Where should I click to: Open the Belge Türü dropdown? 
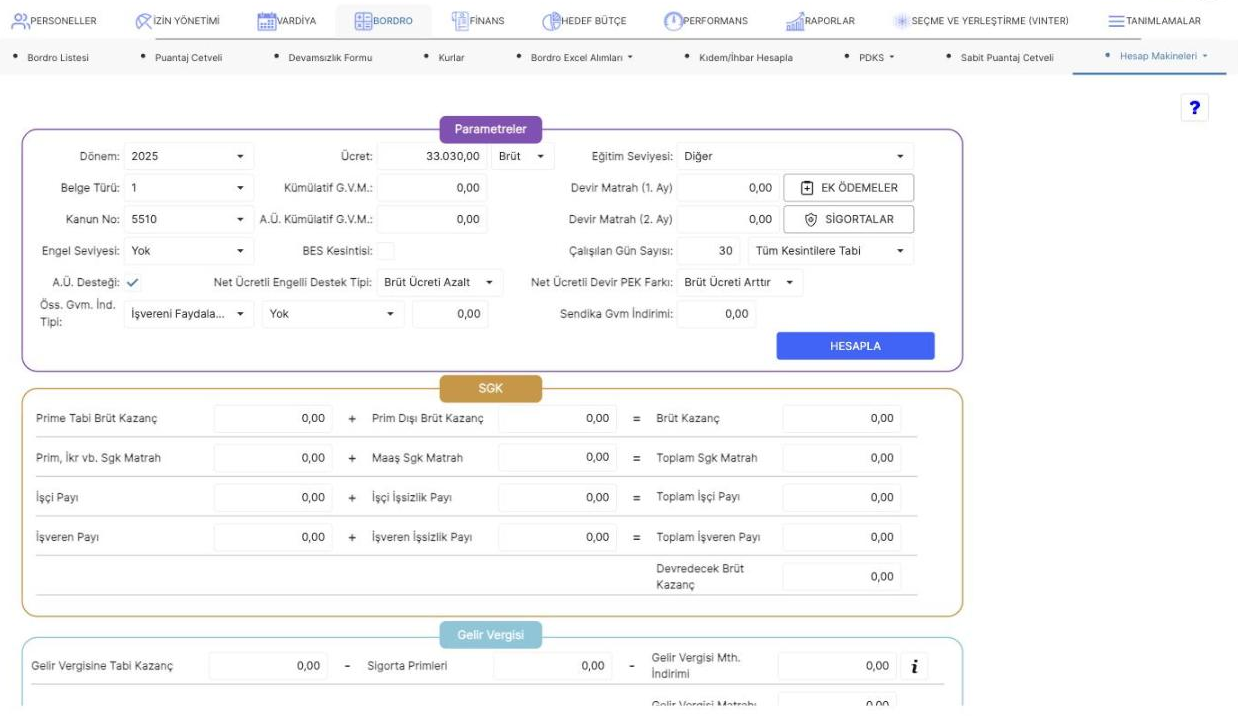click(x=189, y=187)
